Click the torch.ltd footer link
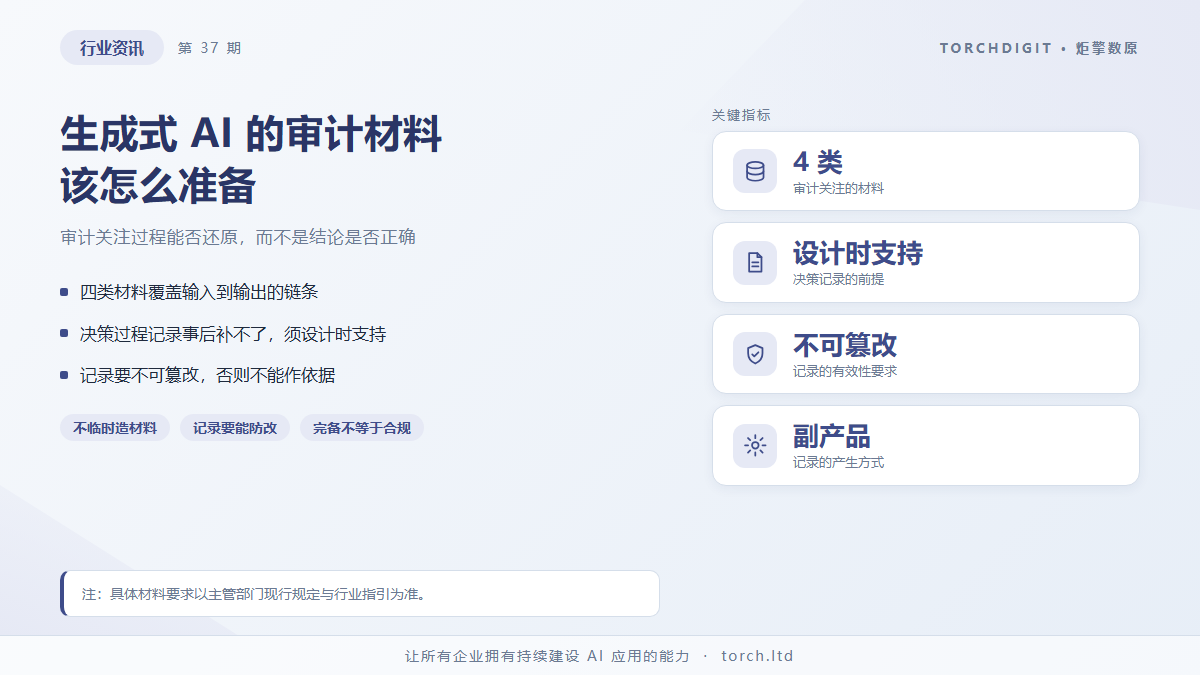 click(x=757, y=656)
